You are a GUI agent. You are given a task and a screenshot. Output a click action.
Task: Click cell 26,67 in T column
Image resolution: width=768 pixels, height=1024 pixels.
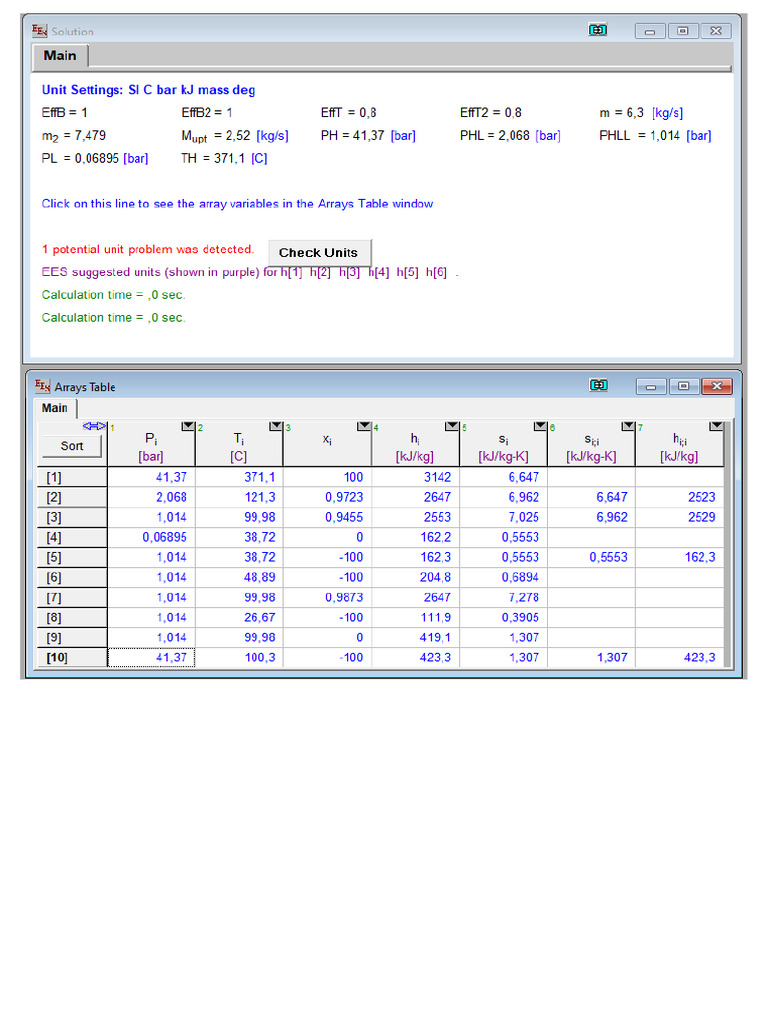pos(239,618)
